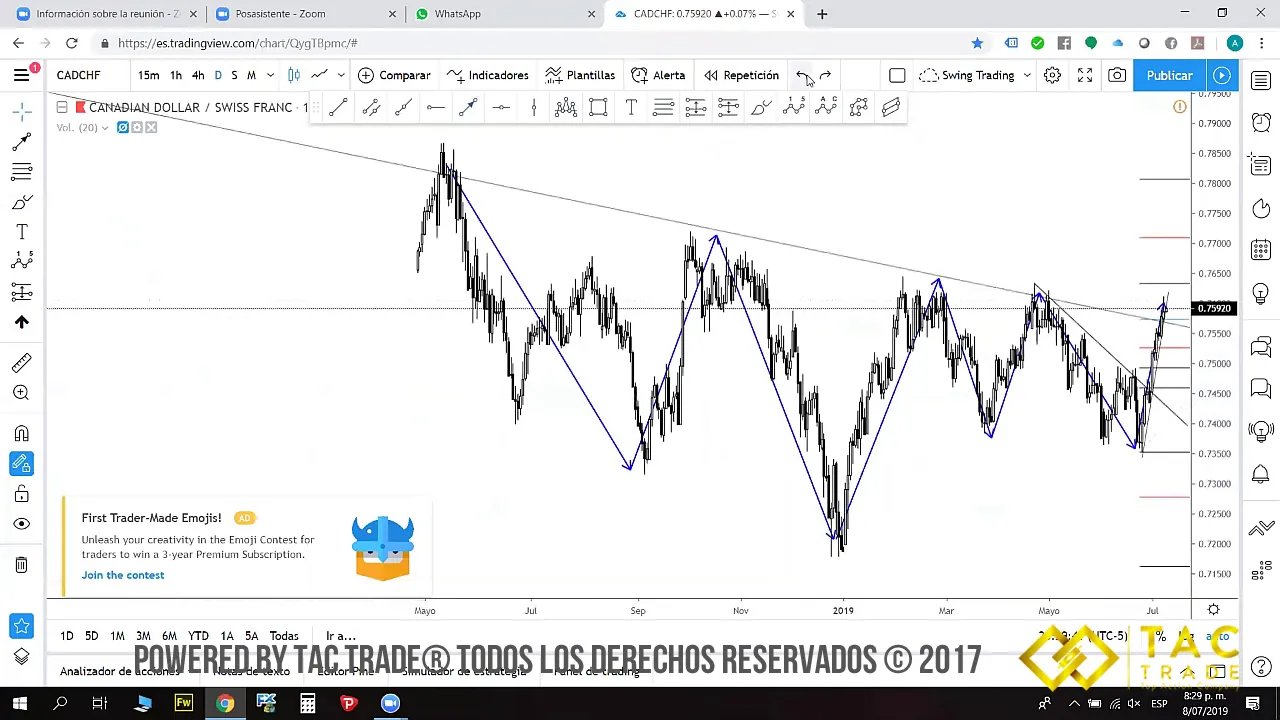Screen dimensions: 1280x720
Task: Open chart axis settings gear at bottom
Action: 1213,610
